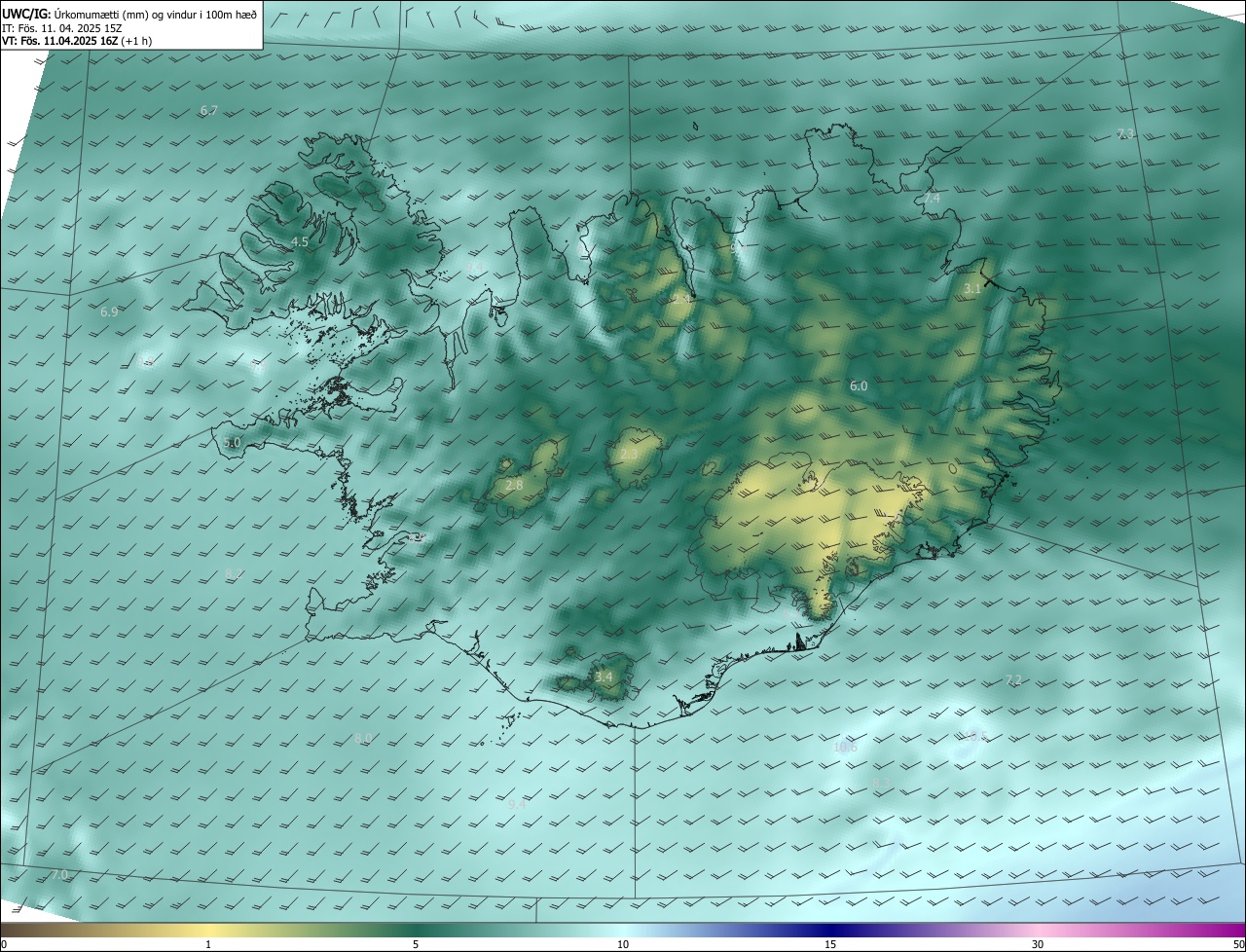The width and height of the screenshot is (1246, 952).
Task: Click the 8.3 value on the map
Action: (x=882, y=783)
